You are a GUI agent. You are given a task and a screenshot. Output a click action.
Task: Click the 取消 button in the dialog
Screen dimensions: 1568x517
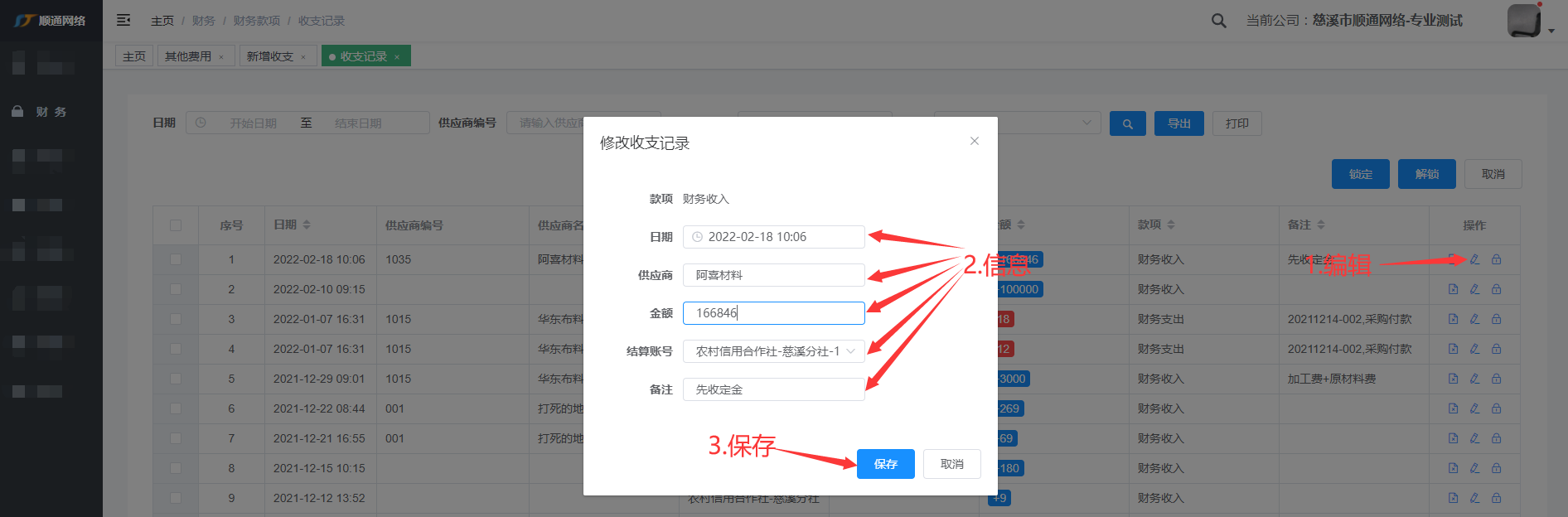coord(951,464)
